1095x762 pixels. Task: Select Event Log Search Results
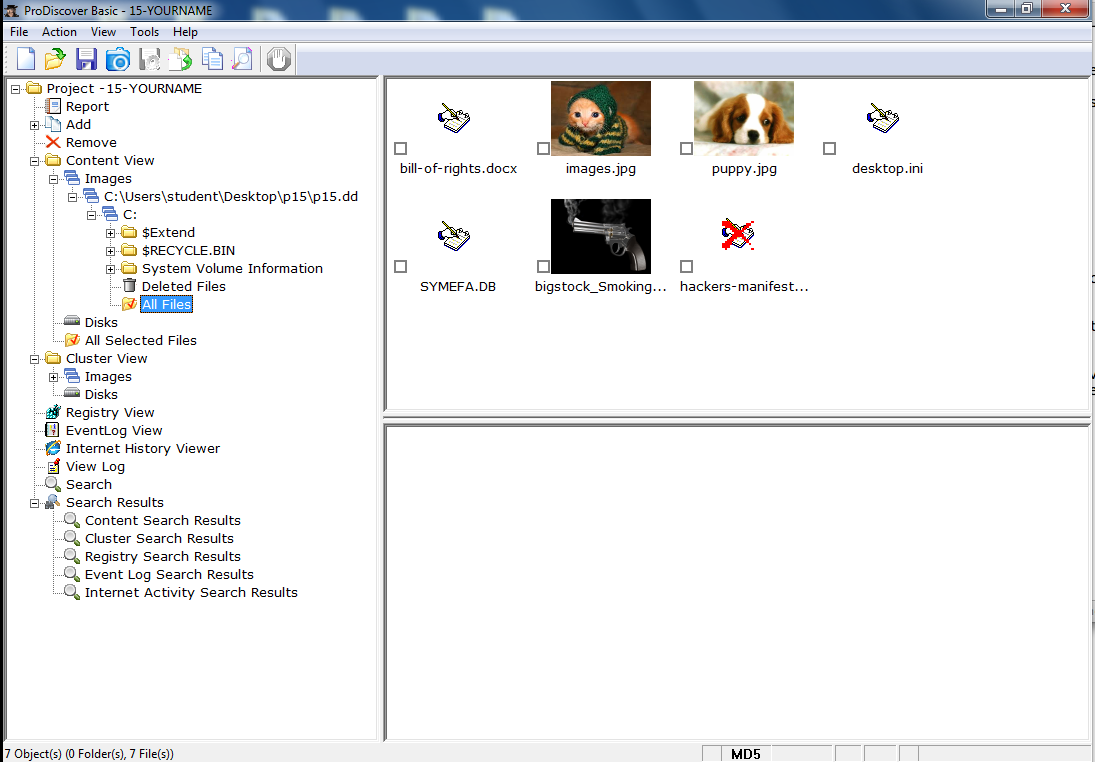(169, 574)
